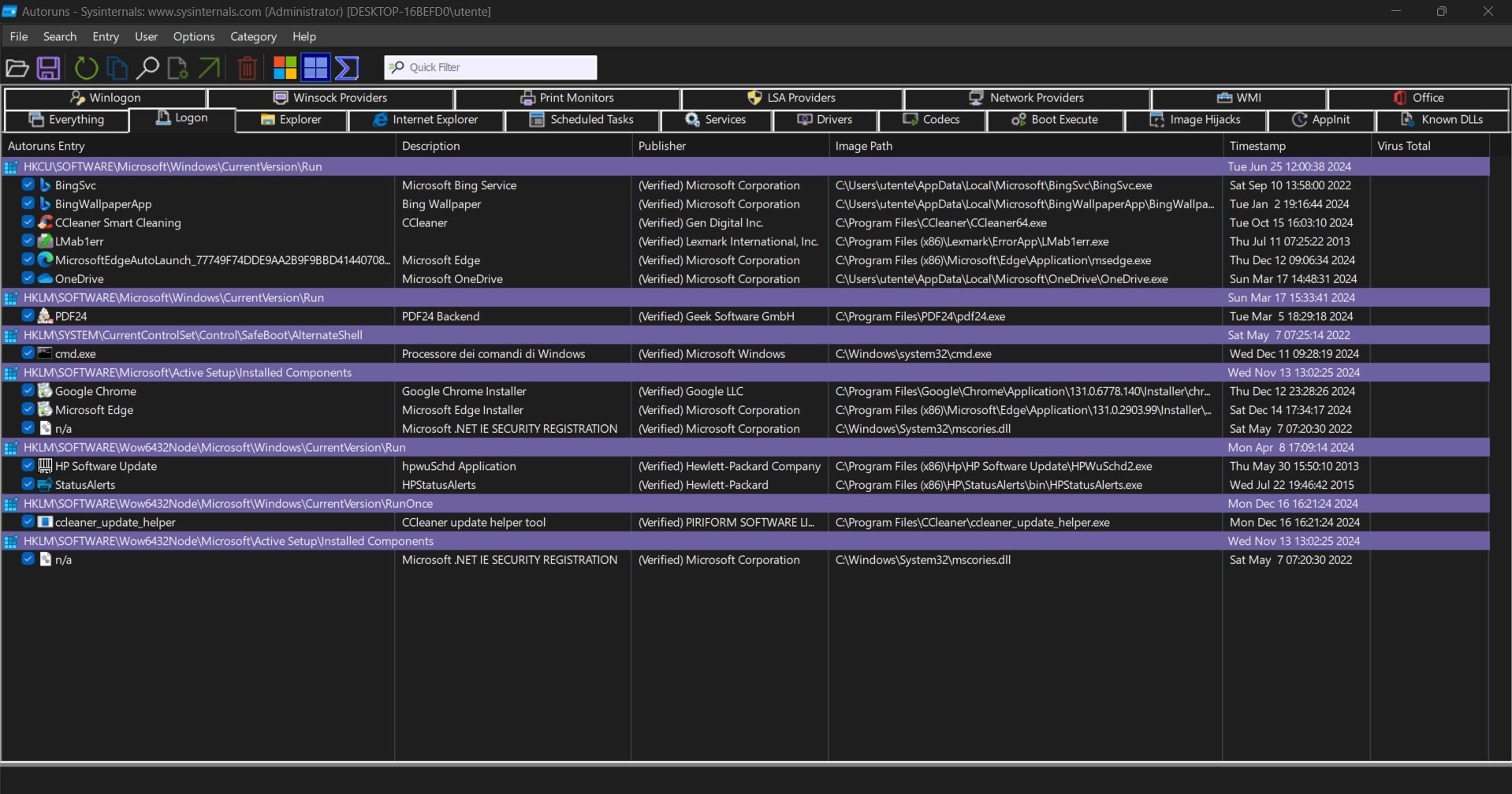The image size is (1512, 794).
Task: Click the blue Sigma toolbar icon
Action: (x=347, y=68)
